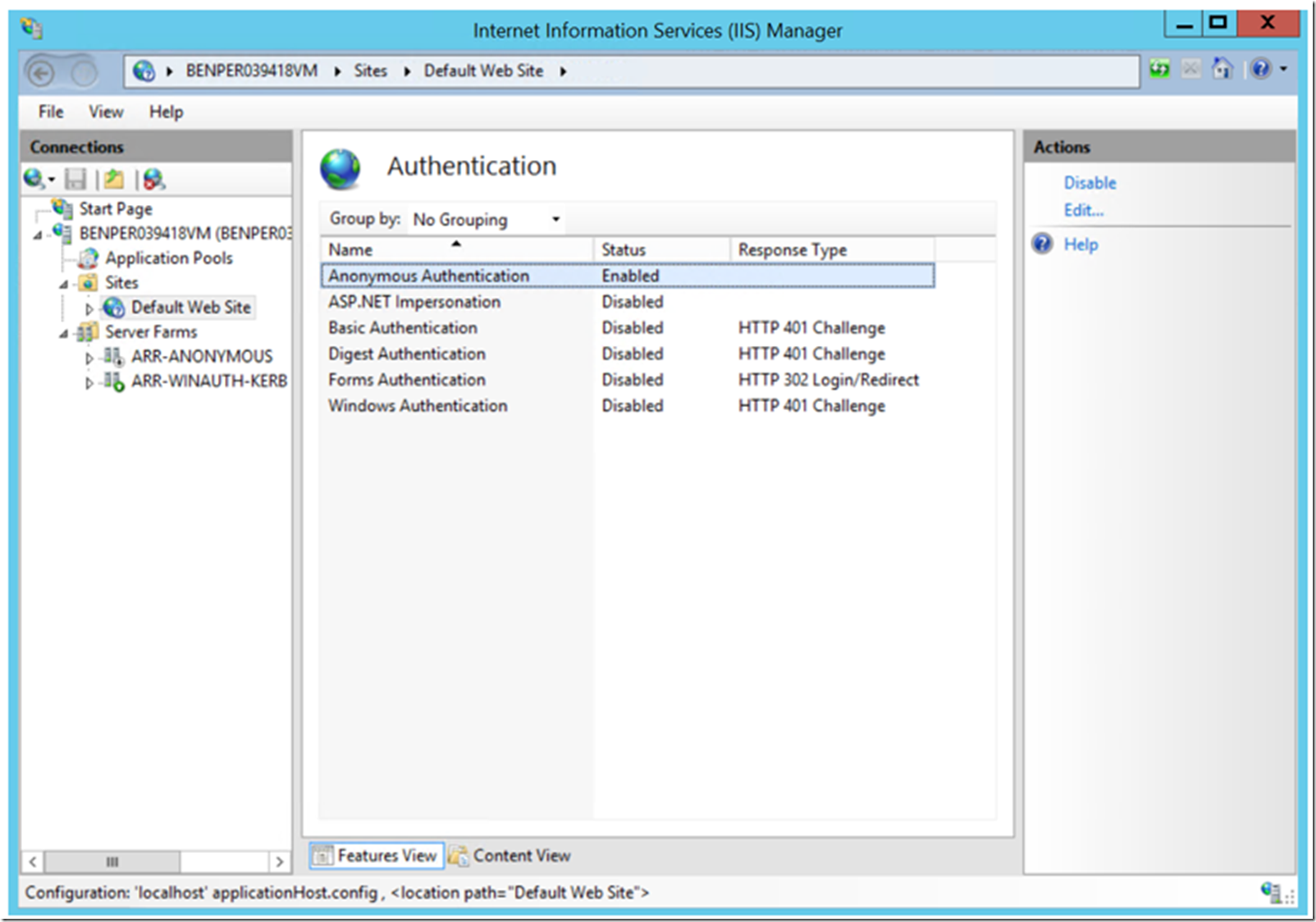The height and width of the screenshot is (922, 1316).
Task: Collapse the Sites tree node
Action: 63,285
